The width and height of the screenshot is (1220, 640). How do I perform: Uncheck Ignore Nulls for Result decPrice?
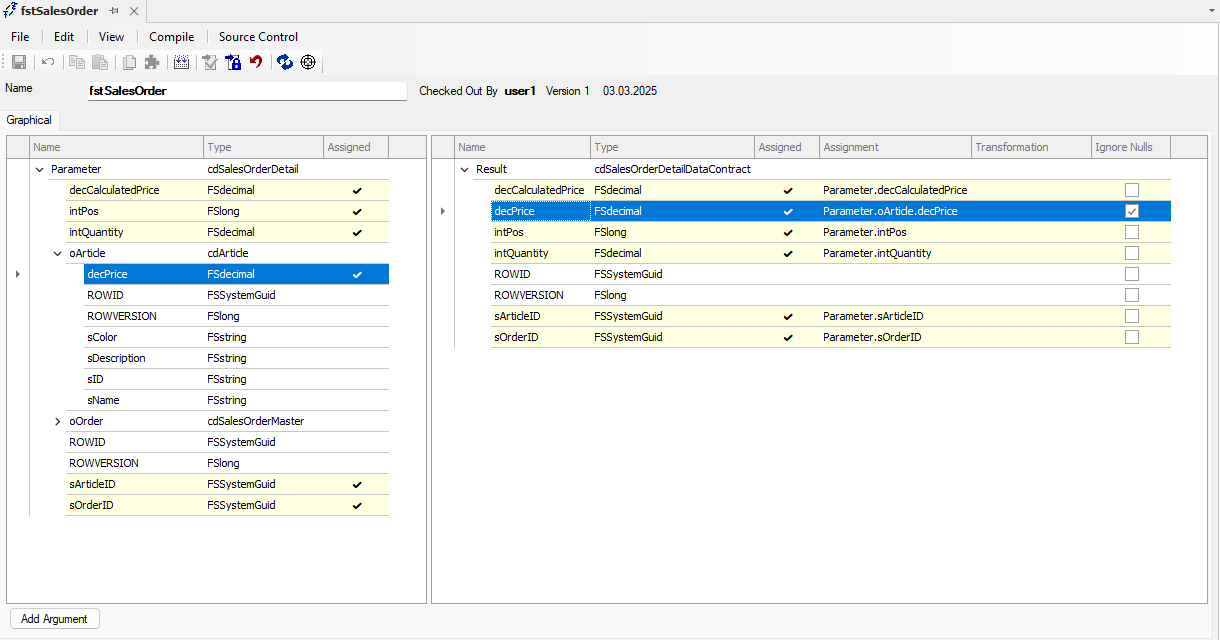1131,211
